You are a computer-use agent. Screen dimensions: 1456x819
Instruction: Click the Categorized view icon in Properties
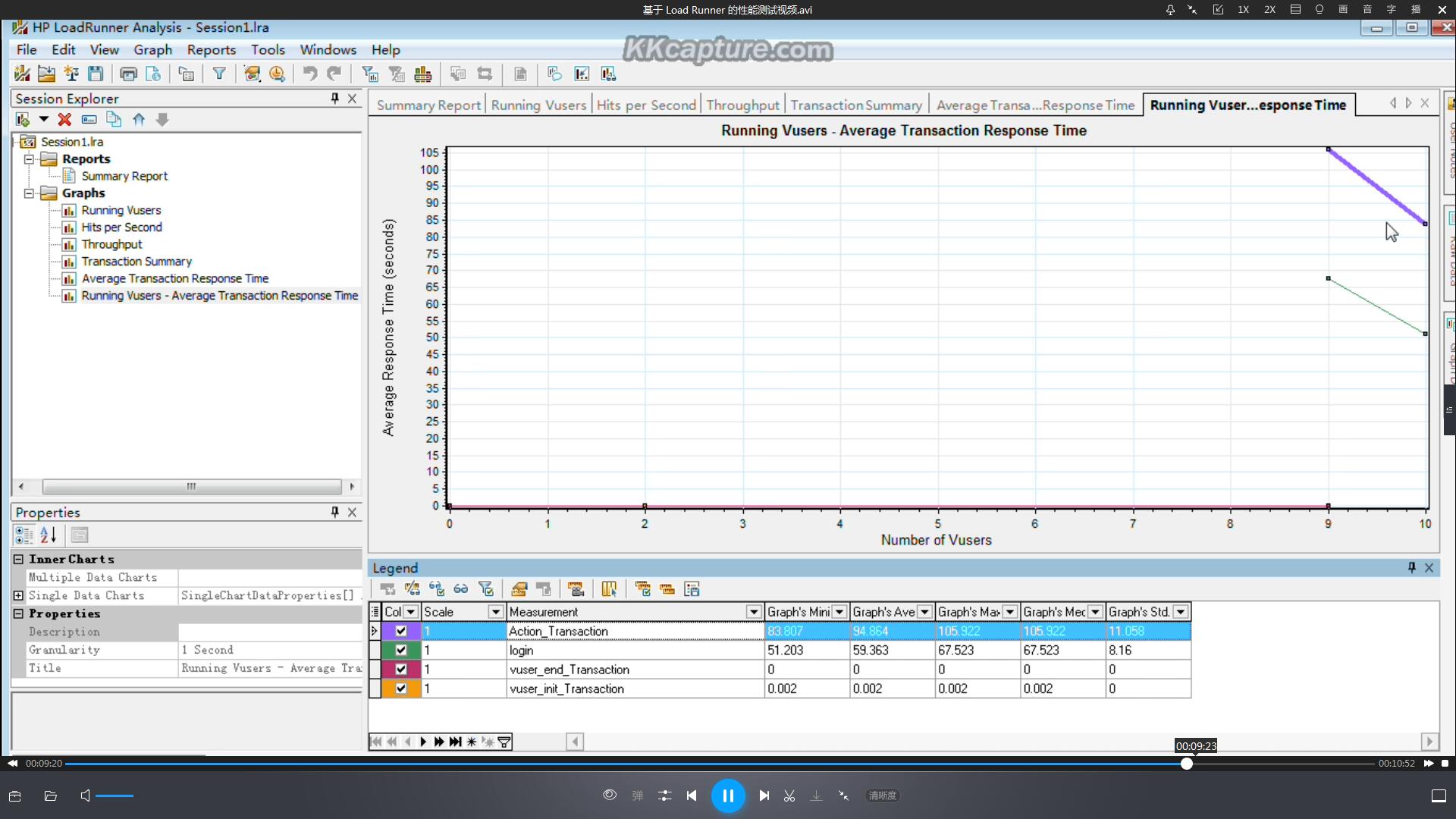pos(24,535)
